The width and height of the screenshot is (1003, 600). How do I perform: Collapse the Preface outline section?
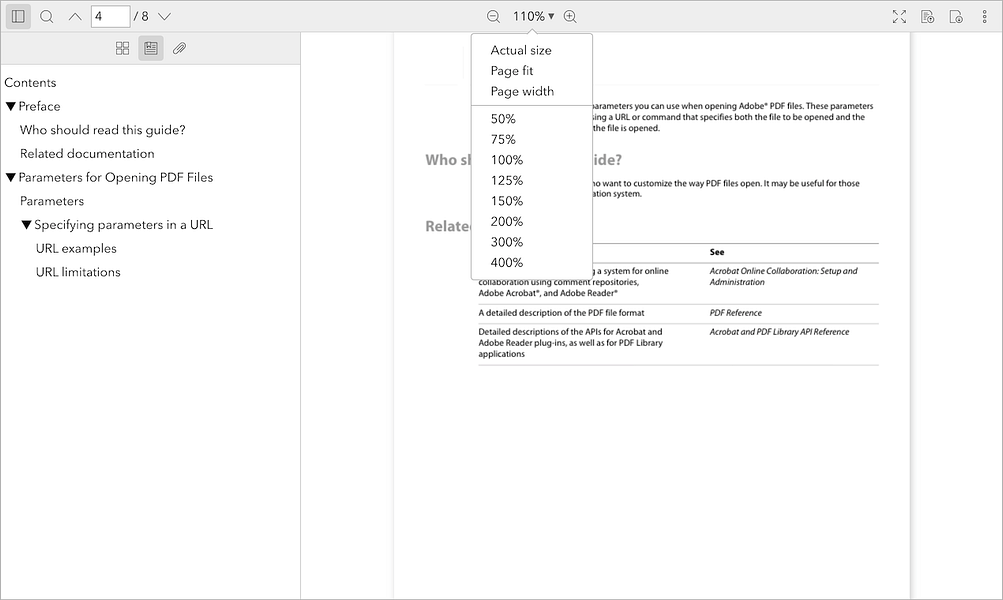coord(10,106)
